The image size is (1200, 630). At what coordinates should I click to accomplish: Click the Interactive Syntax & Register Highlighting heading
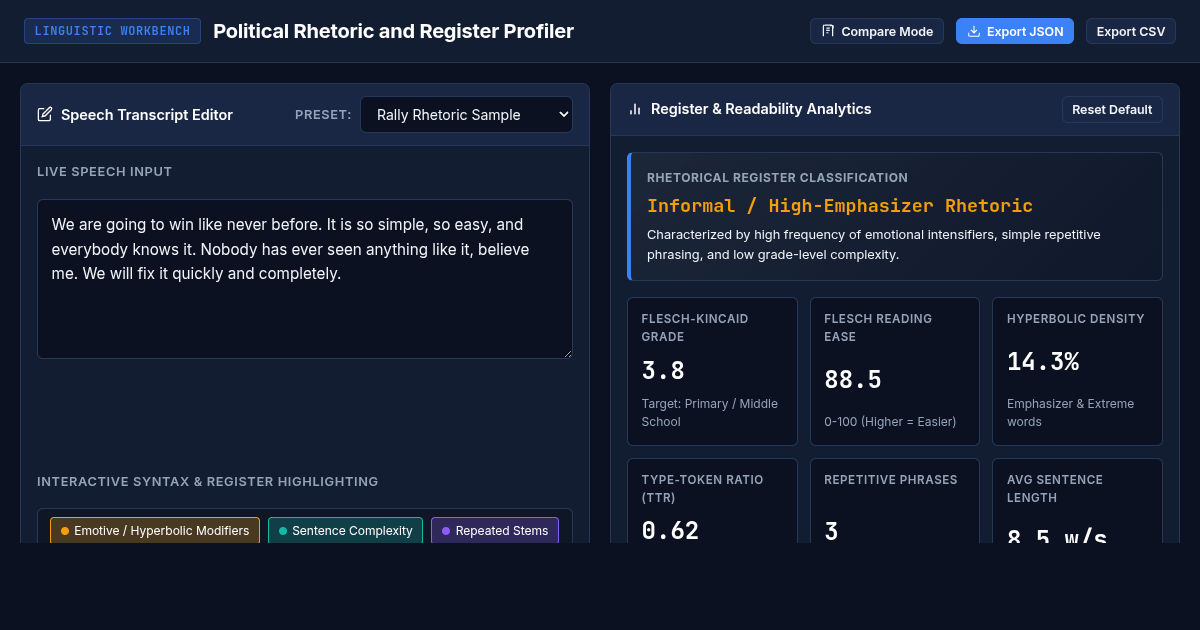pos(208,482)
